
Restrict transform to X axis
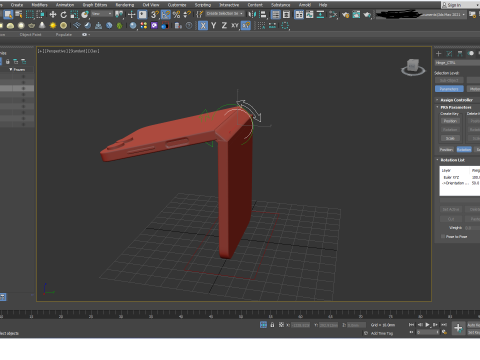point(203,25)
